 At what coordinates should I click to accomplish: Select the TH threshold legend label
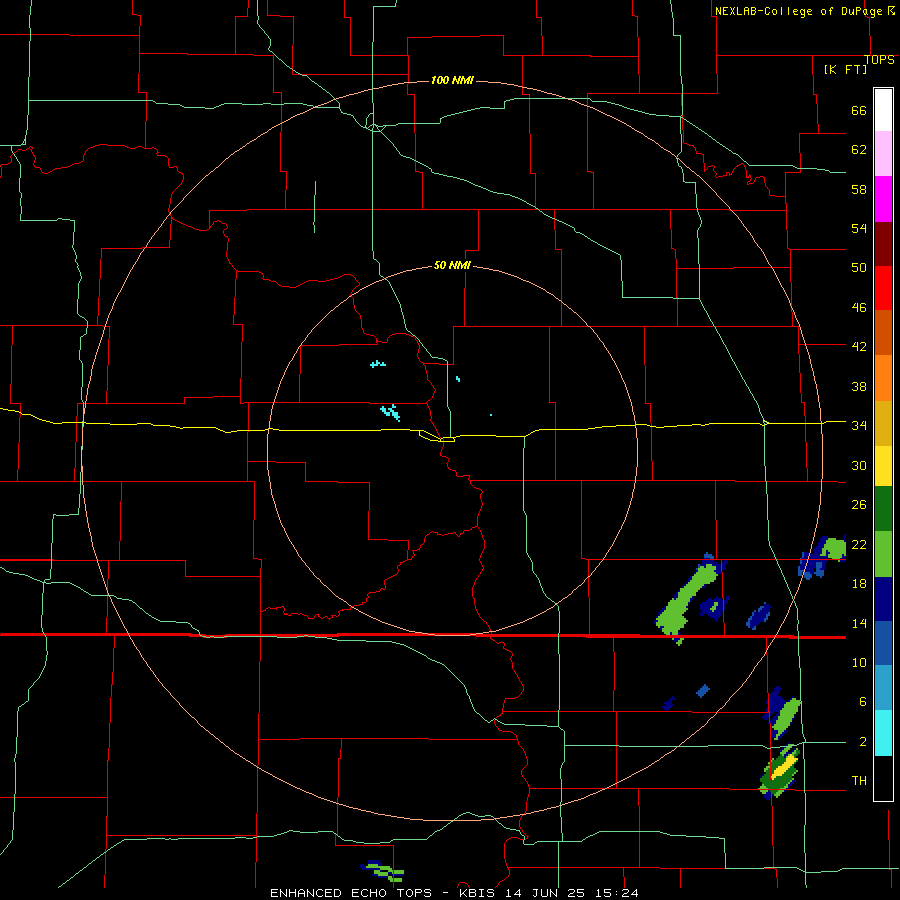coord(859,781)
